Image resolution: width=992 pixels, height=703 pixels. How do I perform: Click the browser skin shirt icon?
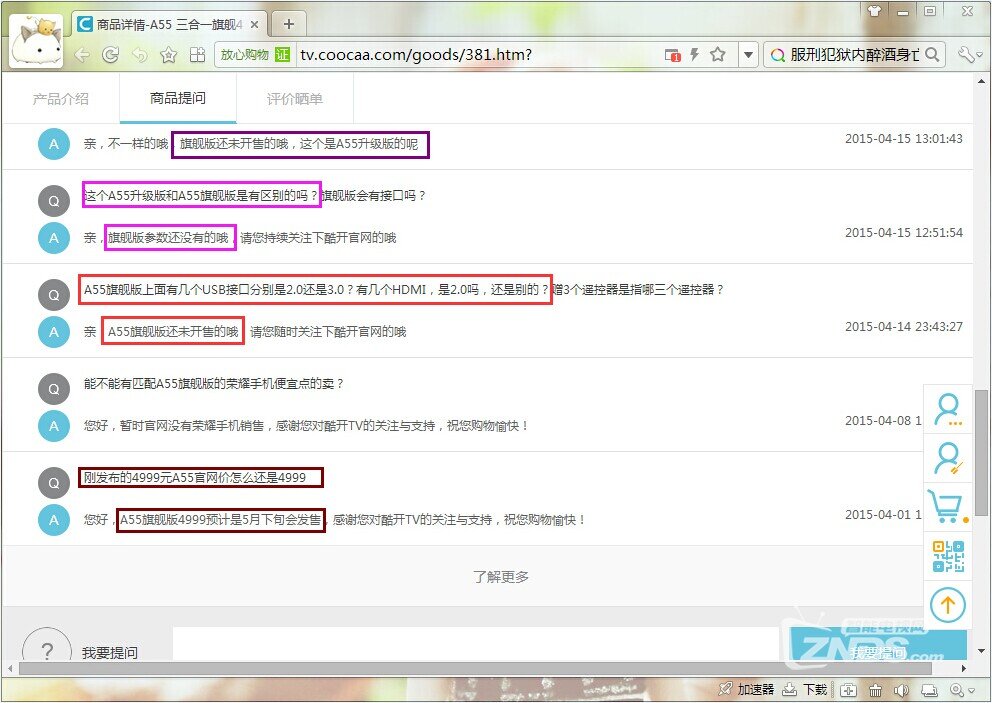pyautogui.click(x=874, y=10)
